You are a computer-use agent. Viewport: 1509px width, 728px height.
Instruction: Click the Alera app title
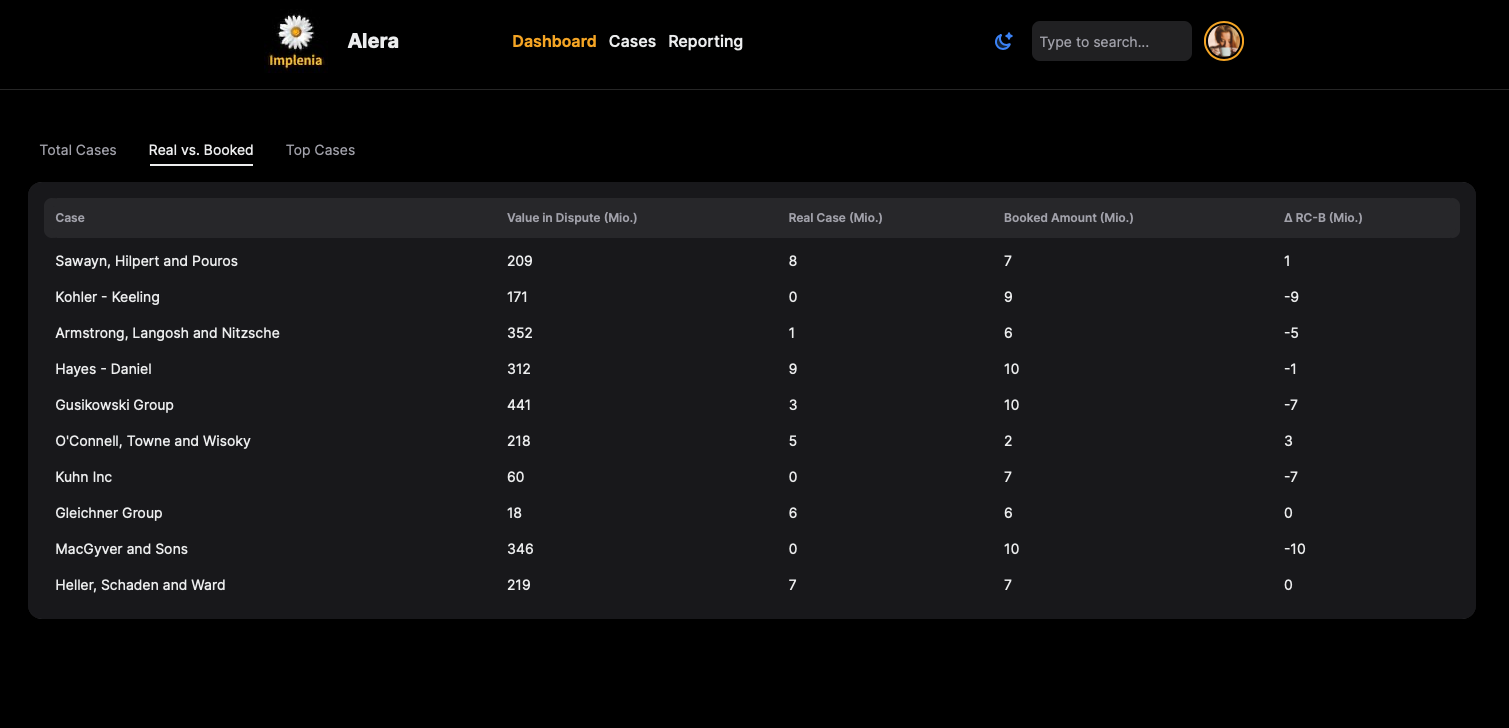373,41
